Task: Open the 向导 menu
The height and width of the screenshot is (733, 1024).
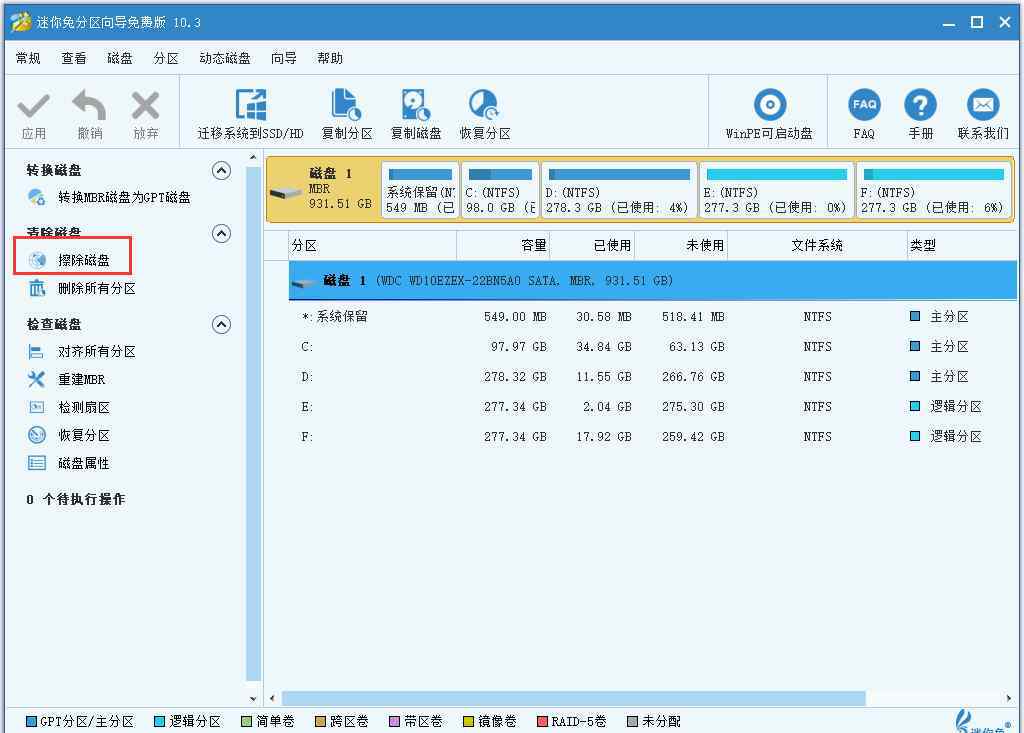Action: 283,58
